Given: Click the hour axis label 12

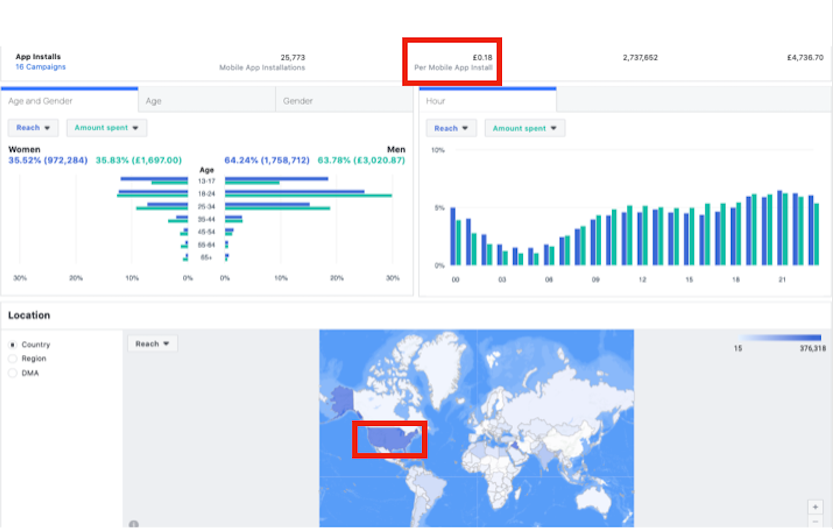Looking at the screenshot, I should [x=642, y=279].
